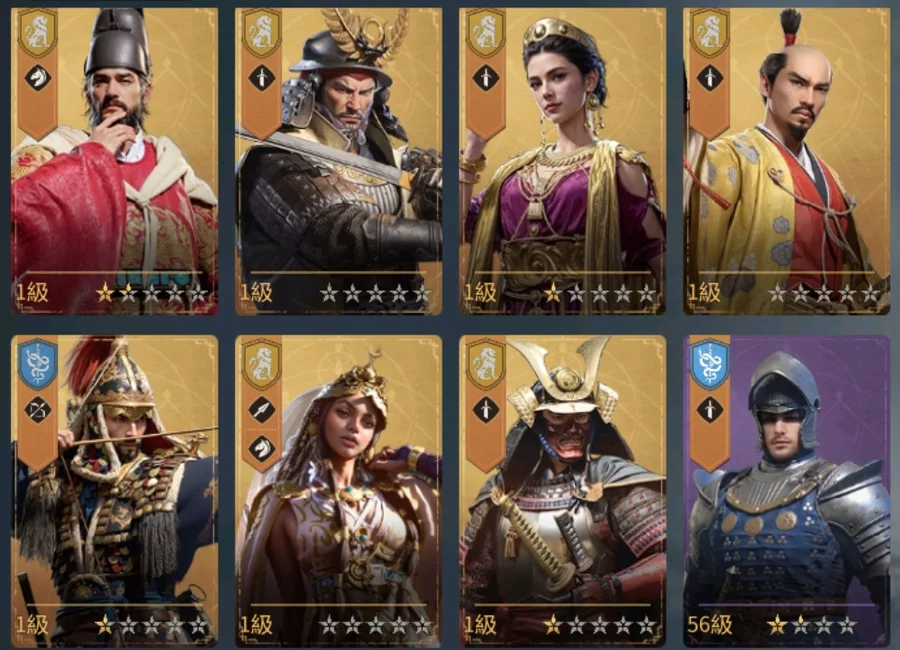Select the red-mask samurai hero card

click(562, 491)
